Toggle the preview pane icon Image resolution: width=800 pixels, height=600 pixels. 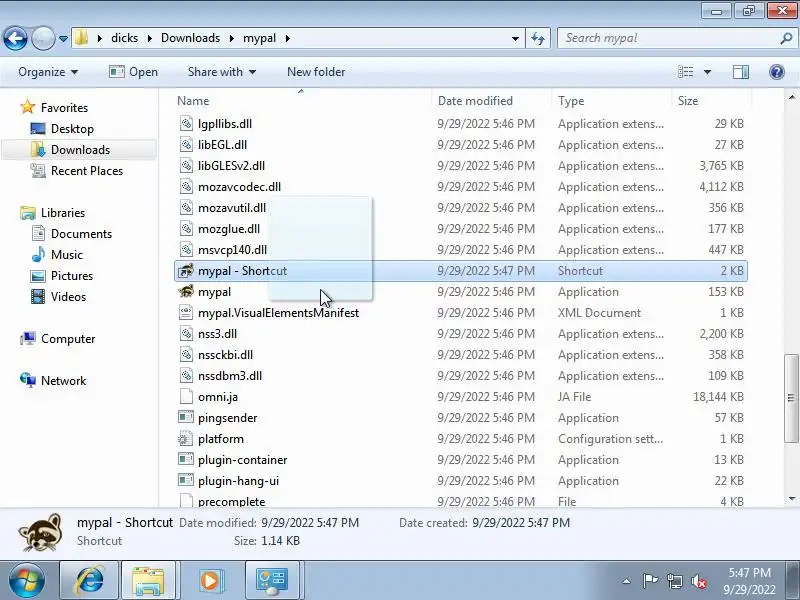click(x=741, y=72)
